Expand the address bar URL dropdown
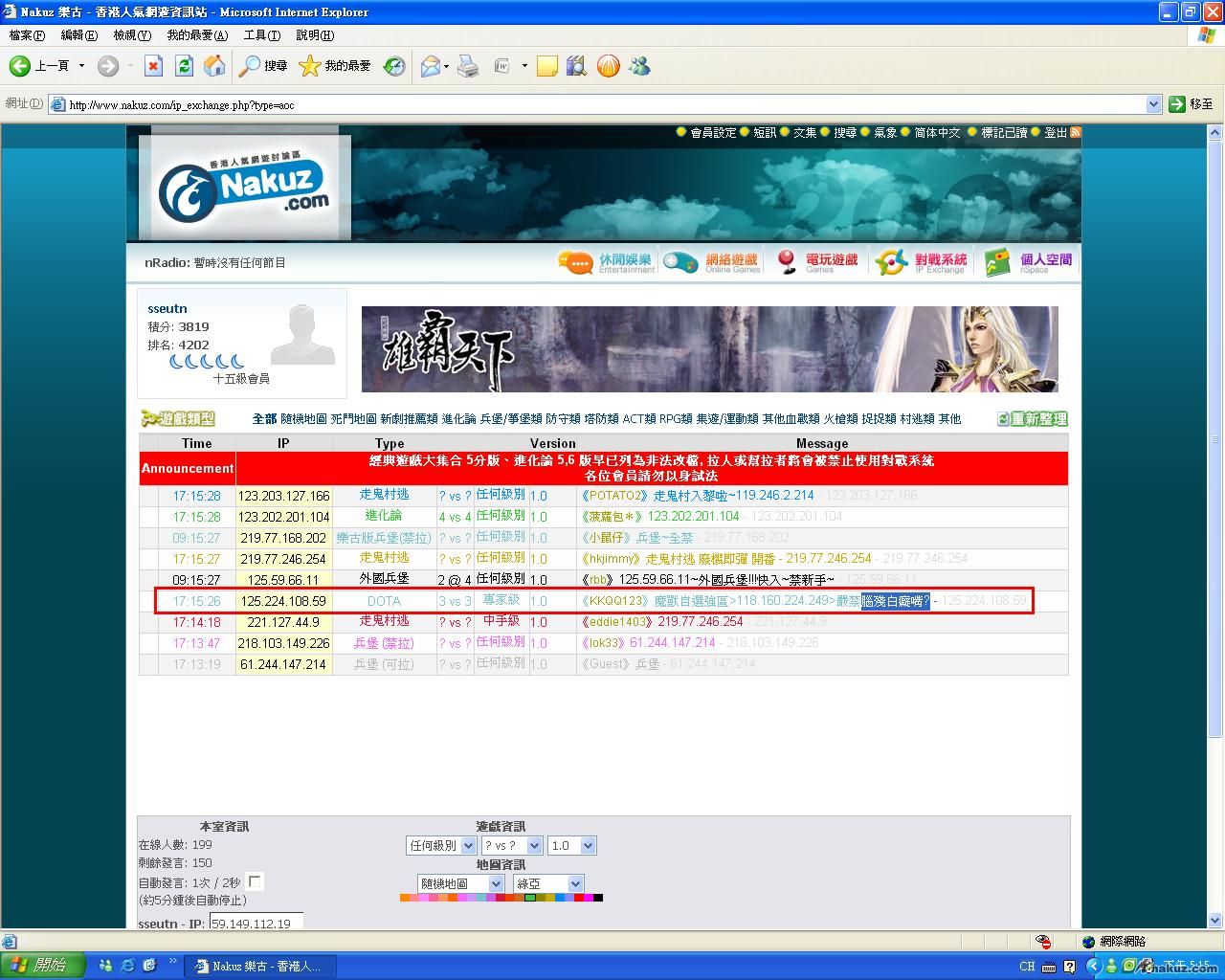 pos(1153,104)
